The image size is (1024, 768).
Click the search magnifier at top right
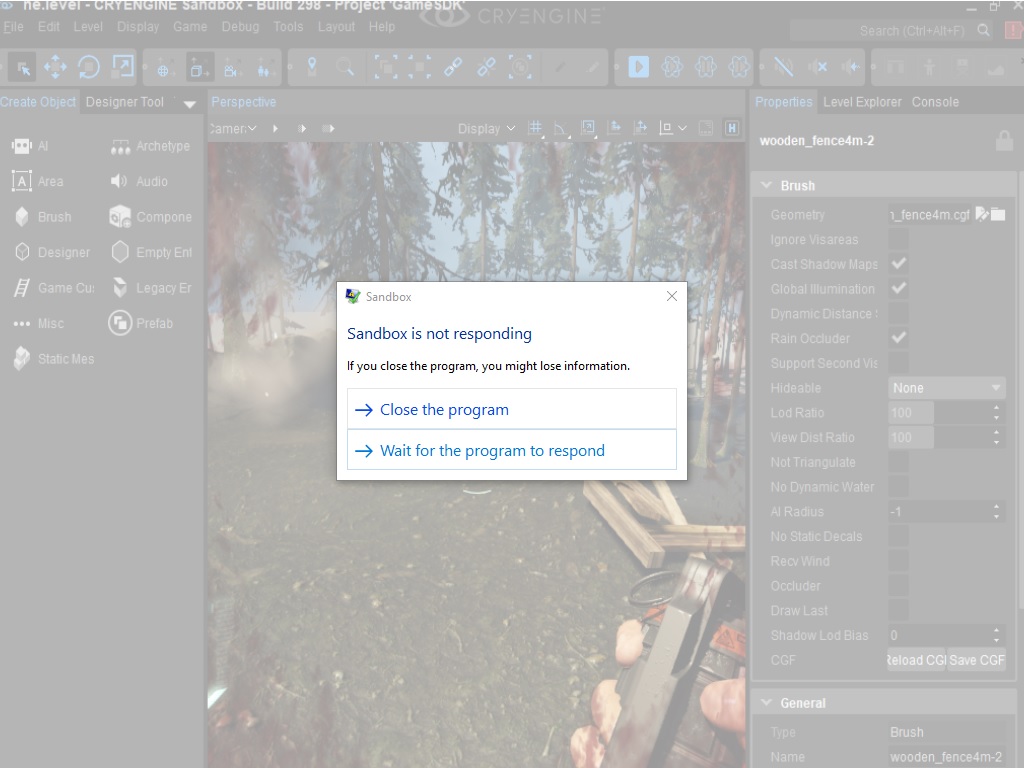pos(984,31)
